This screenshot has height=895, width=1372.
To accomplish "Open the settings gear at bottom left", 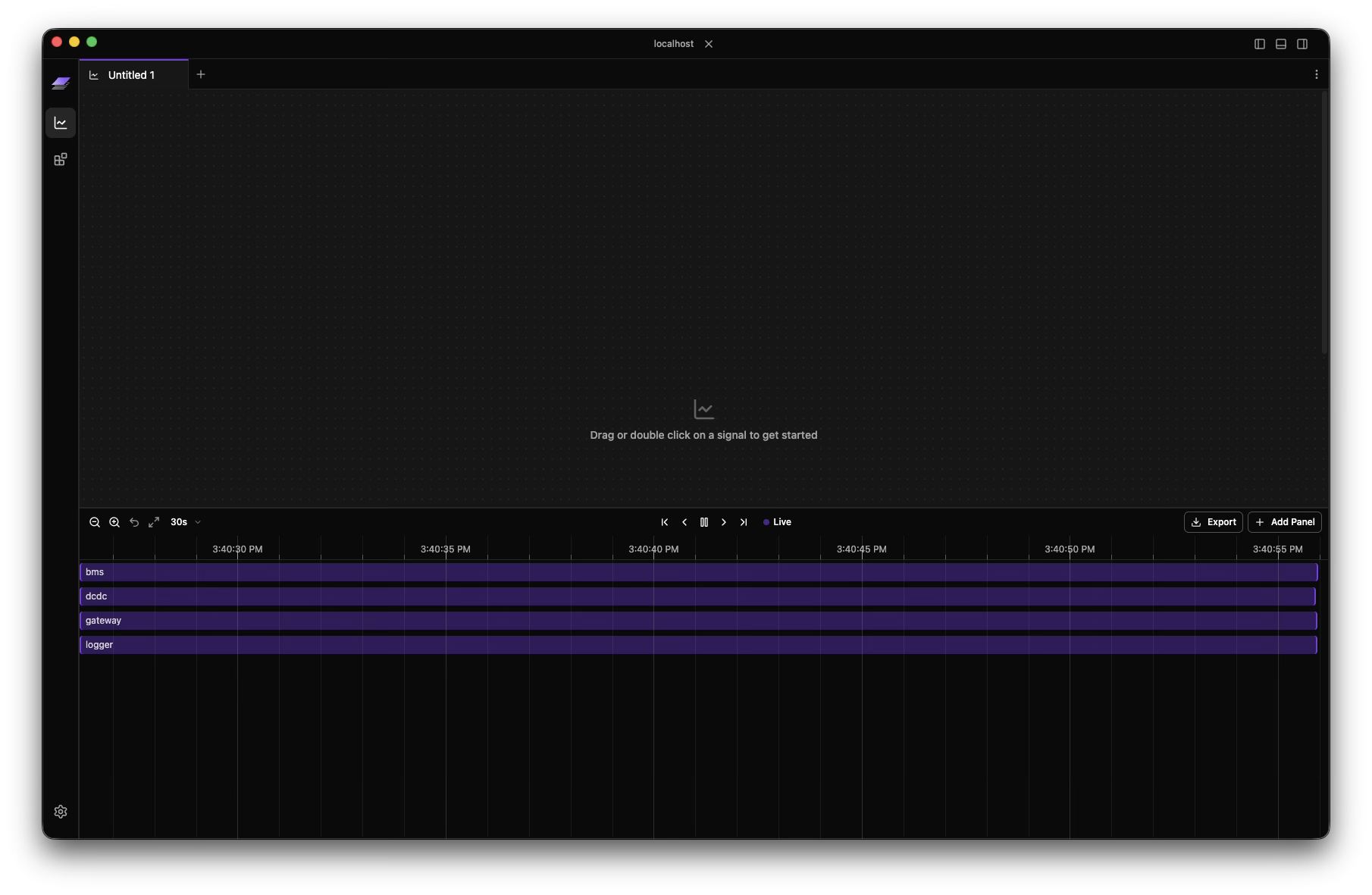I will coord(61,811).
